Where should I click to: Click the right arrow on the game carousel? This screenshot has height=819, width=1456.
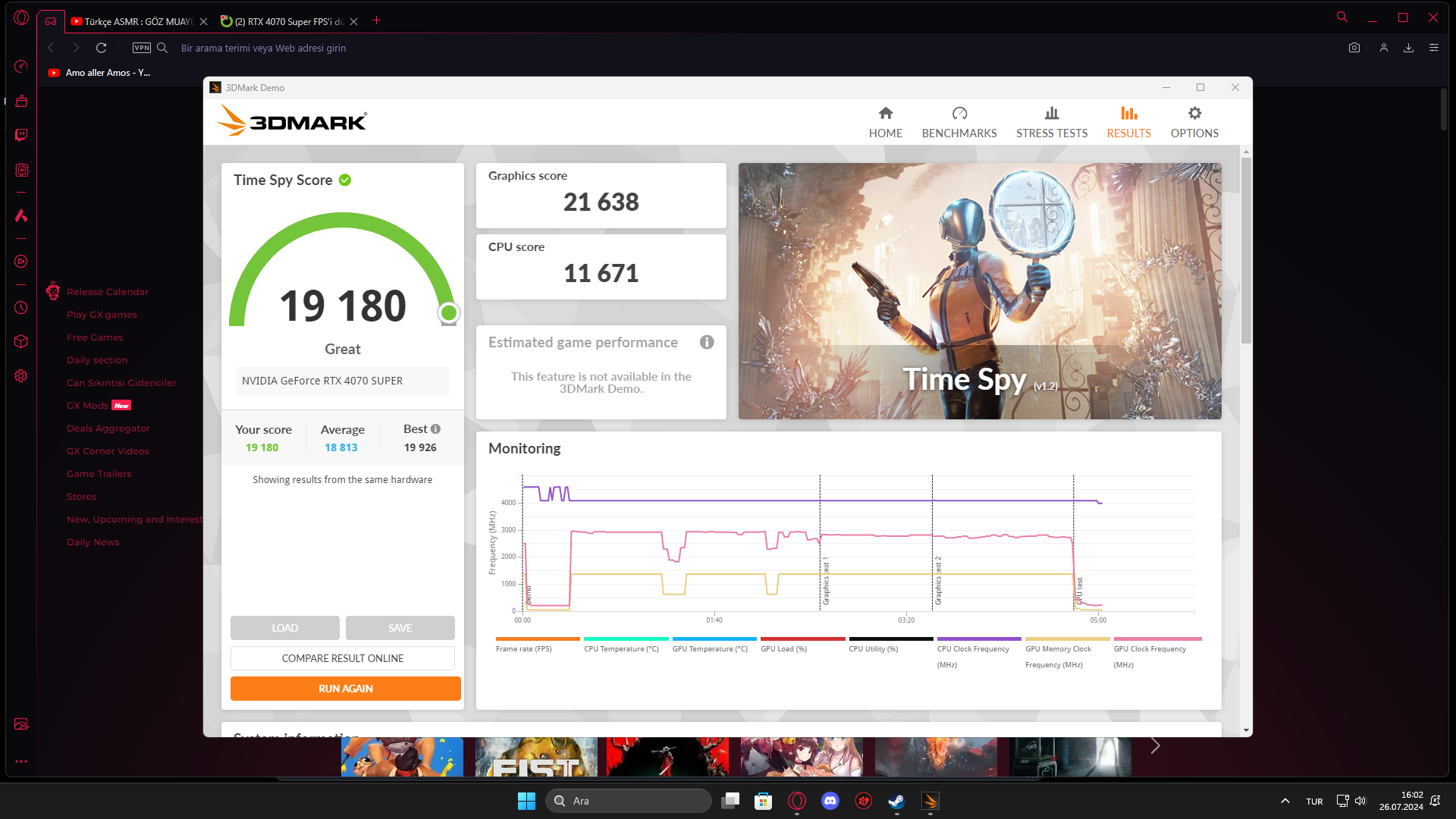(1155, 746)
